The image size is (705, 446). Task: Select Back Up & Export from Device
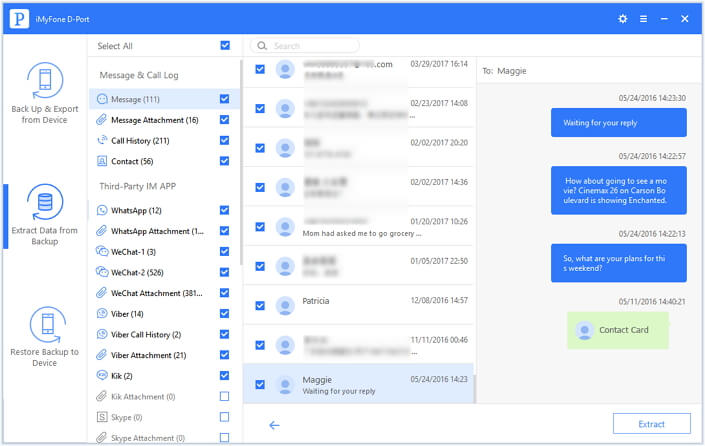pyautogui.click(x=45, y=94)
